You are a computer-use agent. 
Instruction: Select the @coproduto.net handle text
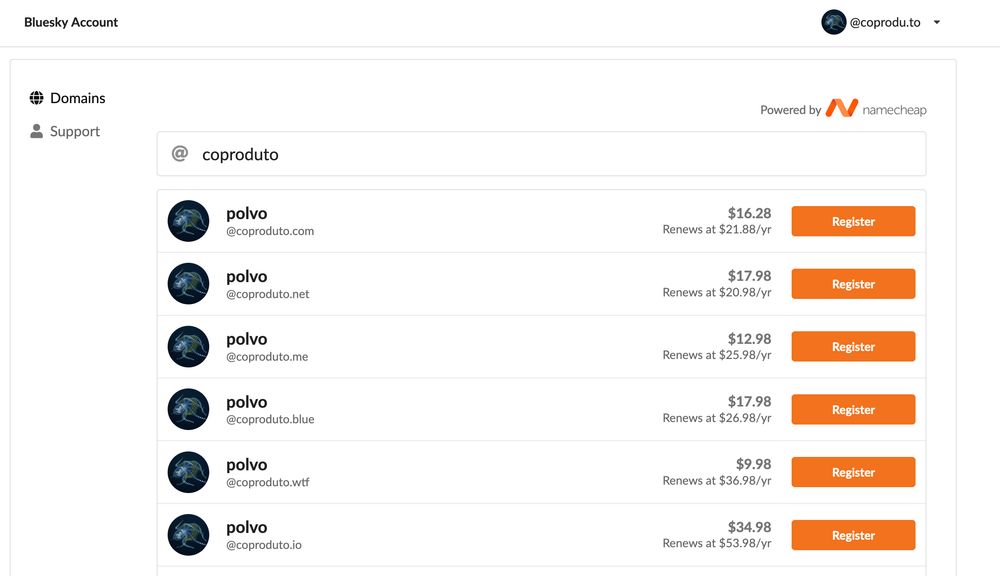[268, 294]
